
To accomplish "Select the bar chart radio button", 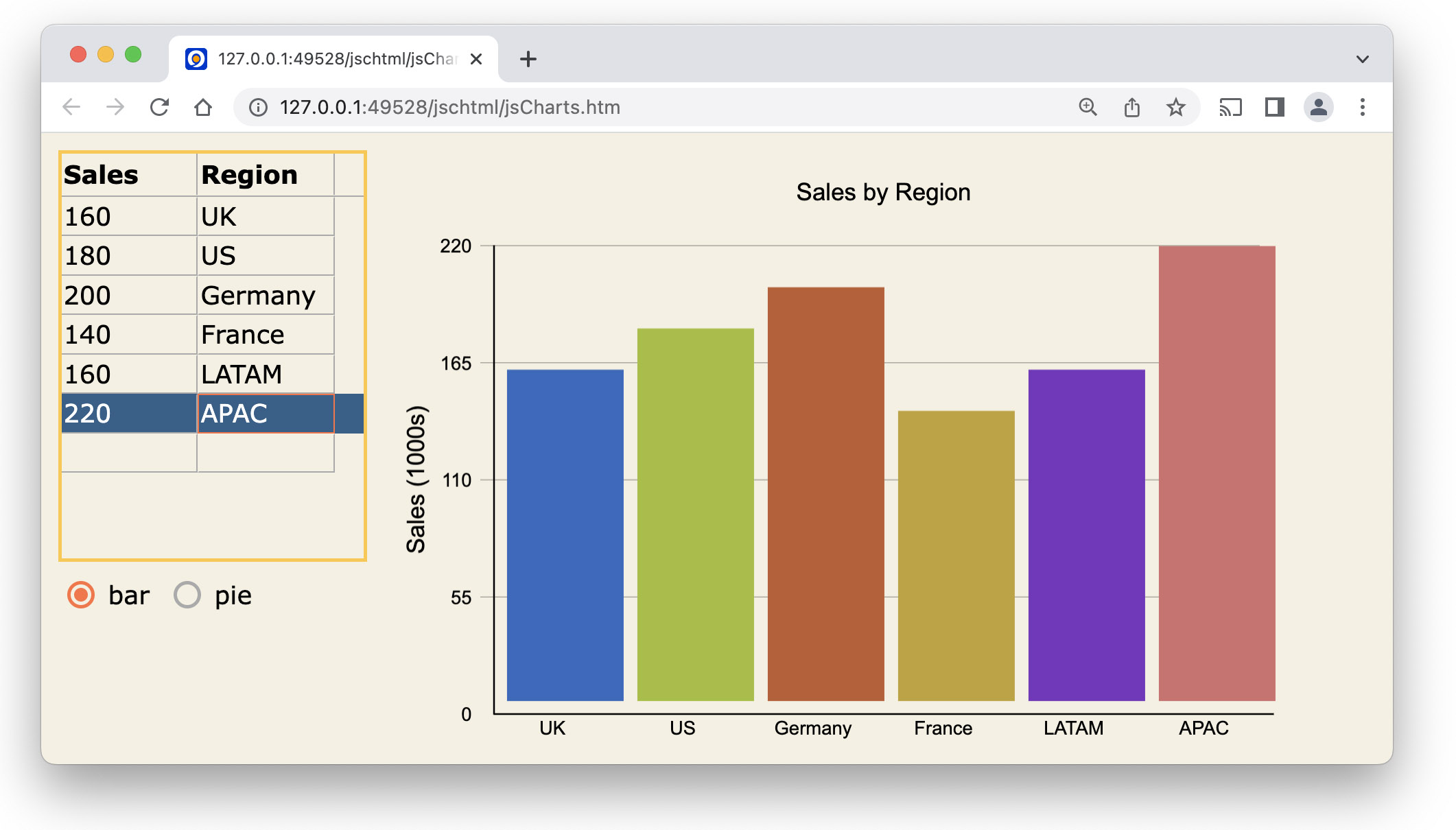I will point(81,595).
